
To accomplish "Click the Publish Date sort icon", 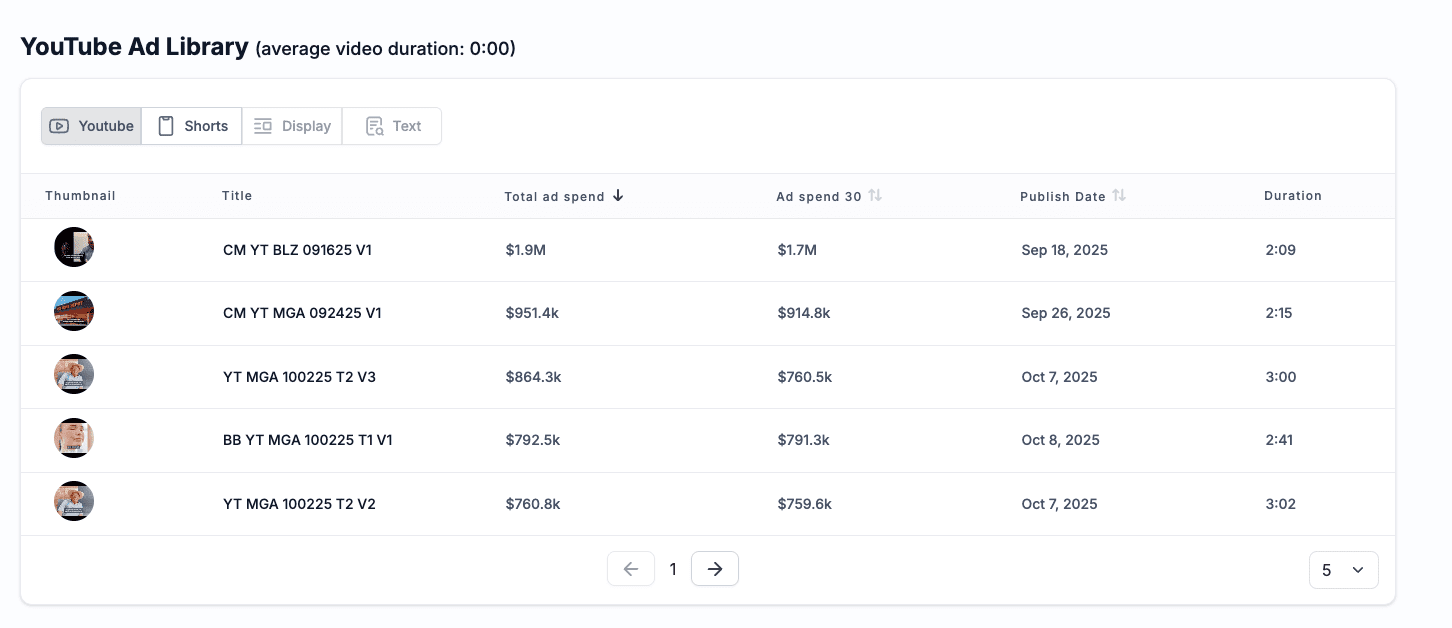I will [1119, 196].
